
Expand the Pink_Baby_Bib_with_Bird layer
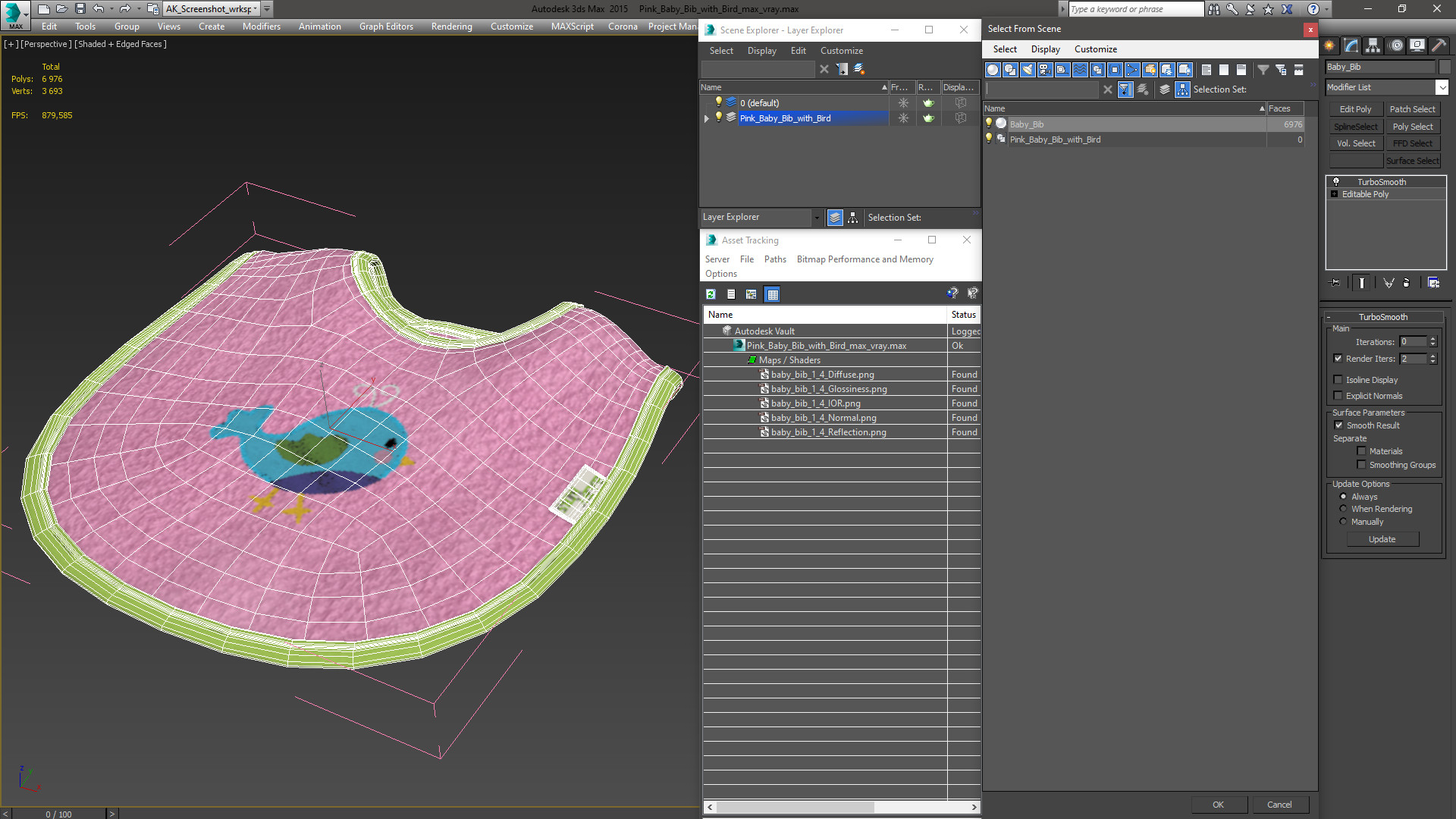[x=707, y=118]
